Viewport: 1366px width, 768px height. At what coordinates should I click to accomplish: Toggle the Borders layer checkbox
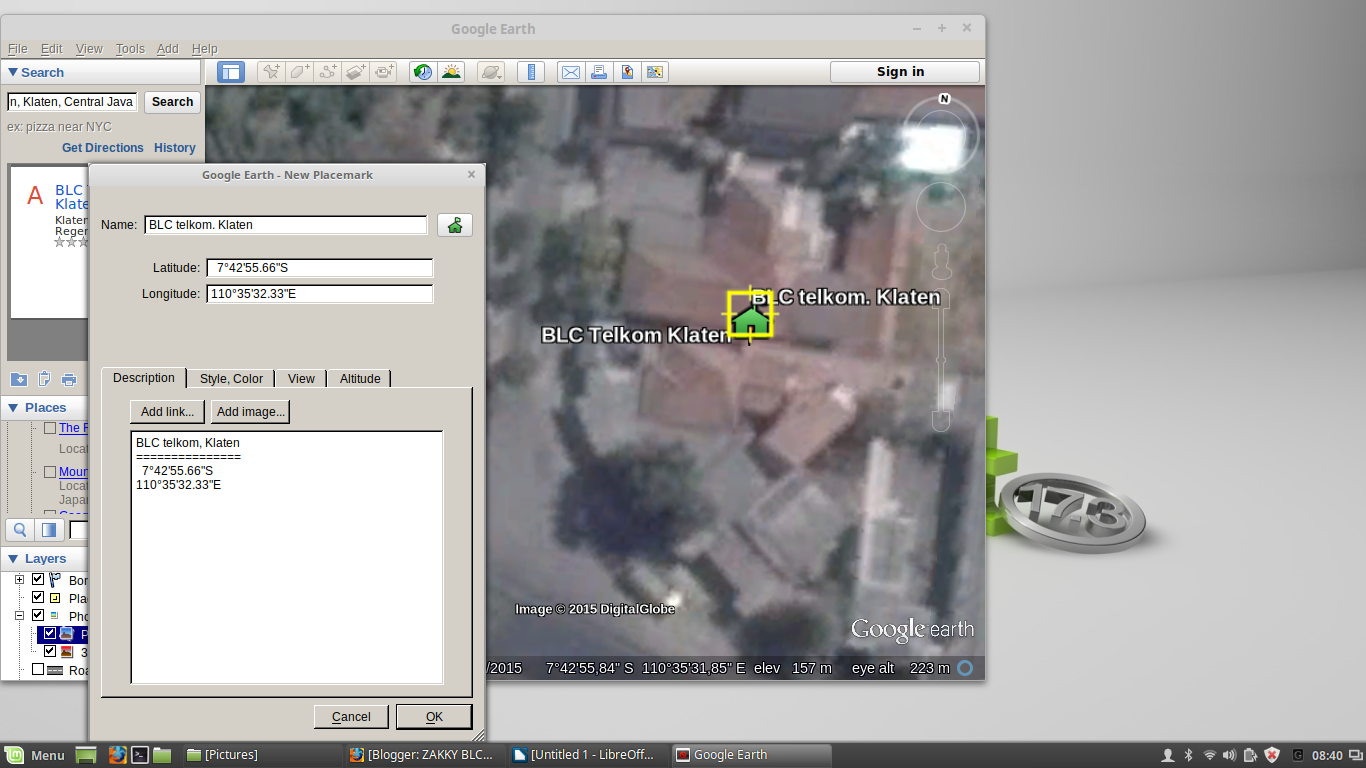pyautogui.click(x=38, y=580)
